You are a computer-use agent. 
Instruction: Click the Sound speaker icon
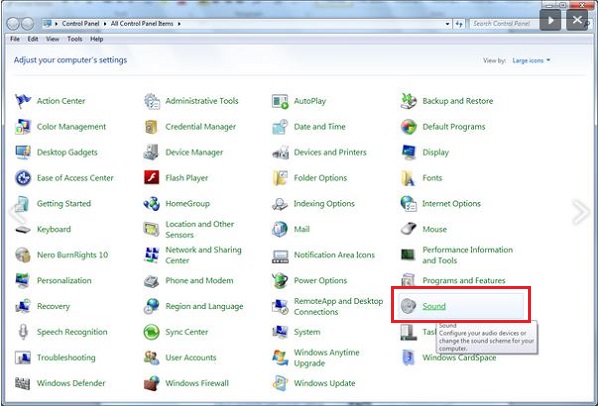point(408,306)
